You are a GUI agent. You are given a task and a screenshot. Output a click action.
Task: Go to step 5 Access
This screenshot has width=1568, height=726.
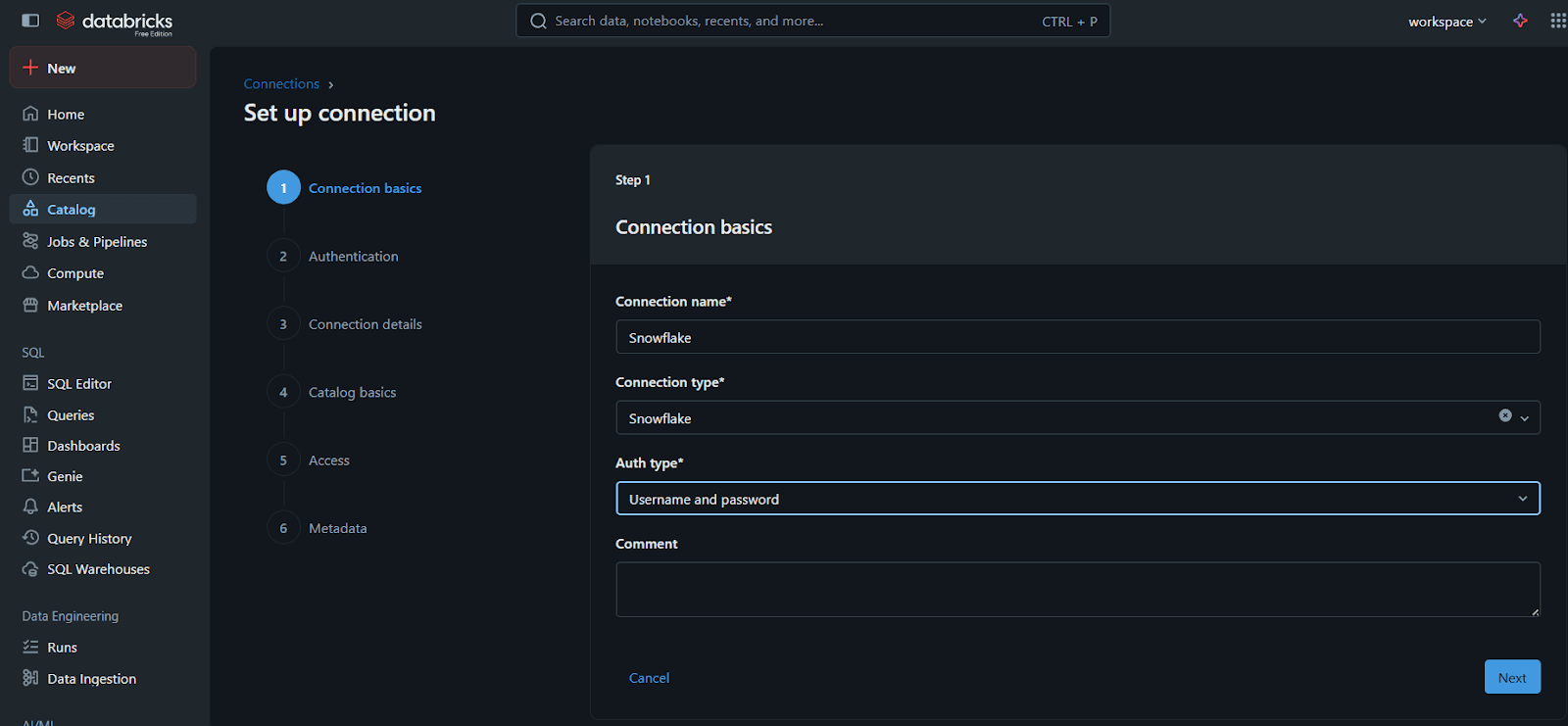click(x=309, y=460)
